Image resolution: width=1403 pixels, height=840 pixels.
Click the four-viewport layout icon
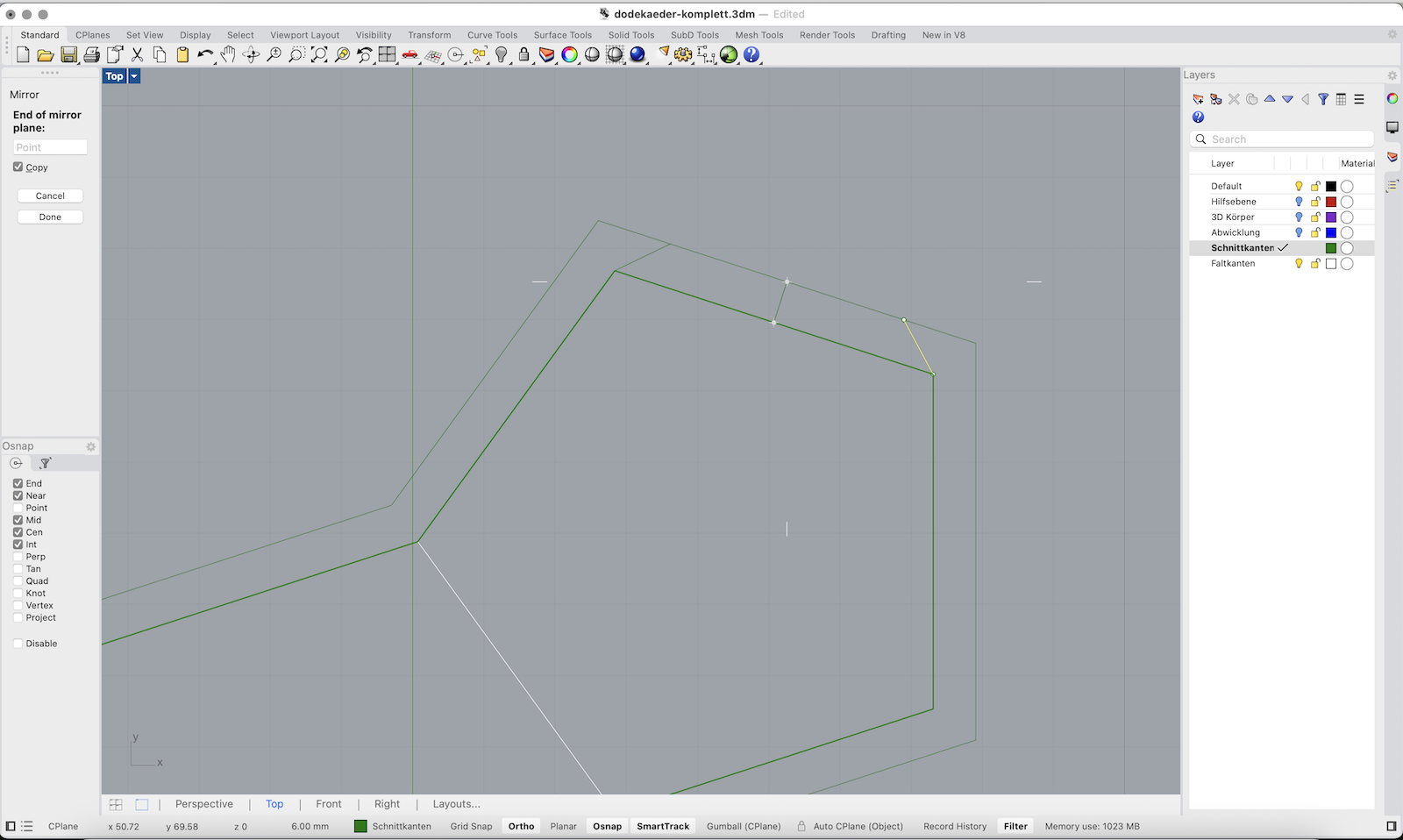[x=388, y=54]
